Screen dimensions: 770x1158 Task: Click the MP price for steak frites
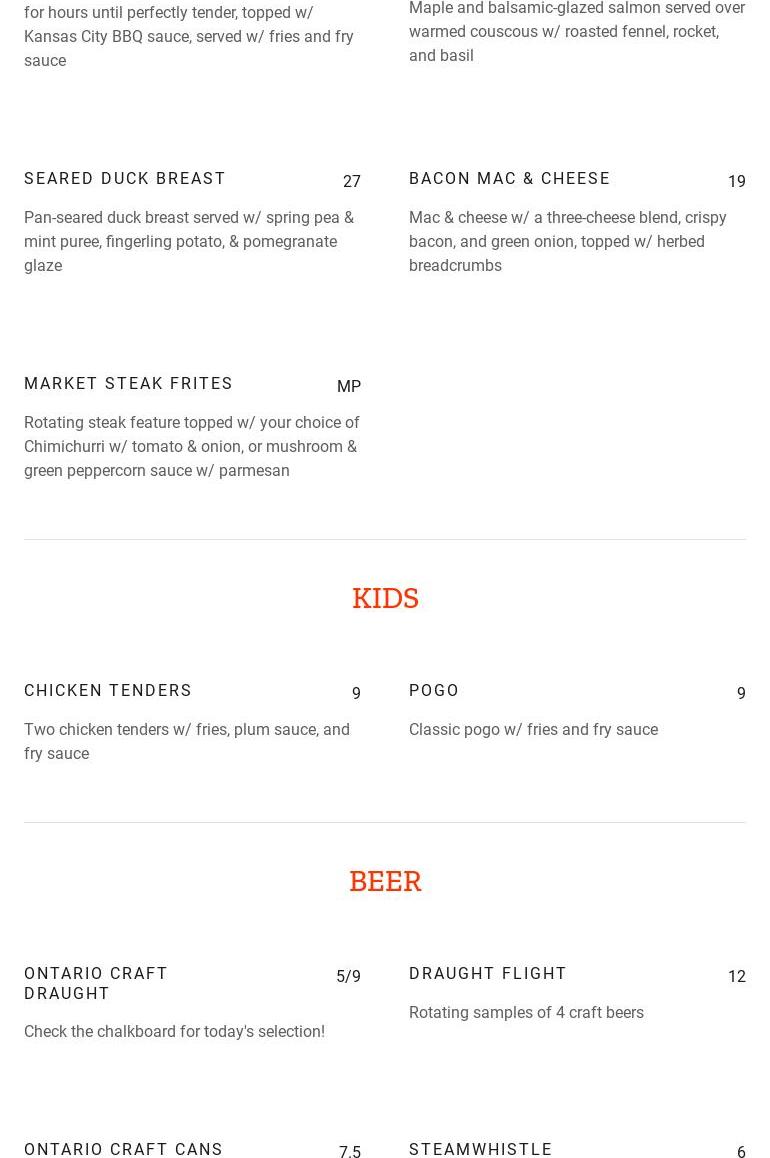348,386
